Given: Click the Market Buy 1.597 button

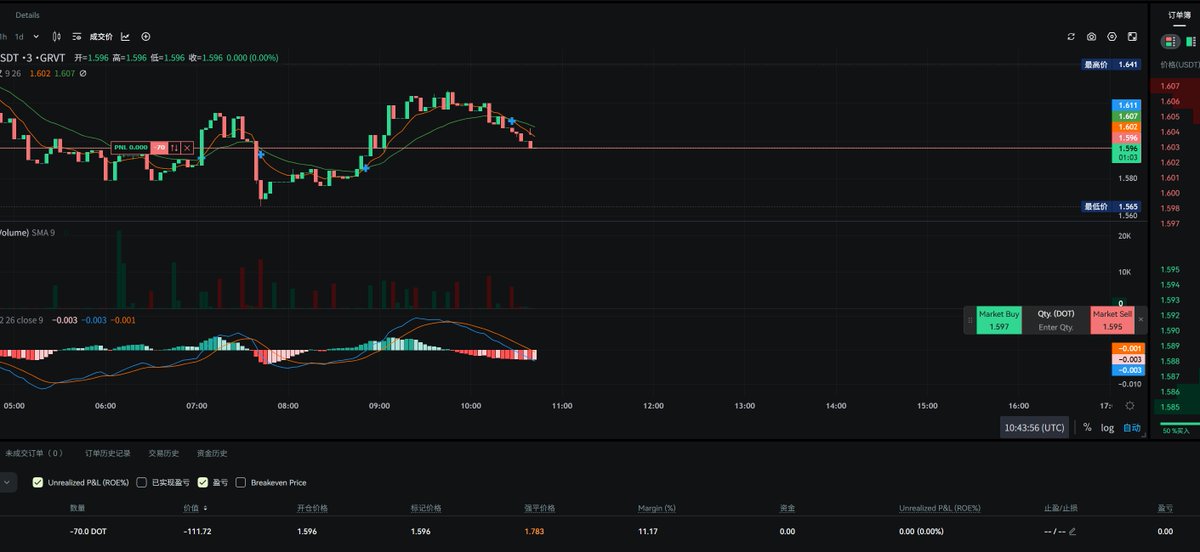Looking at the screenshot, I should coord(999,320).
